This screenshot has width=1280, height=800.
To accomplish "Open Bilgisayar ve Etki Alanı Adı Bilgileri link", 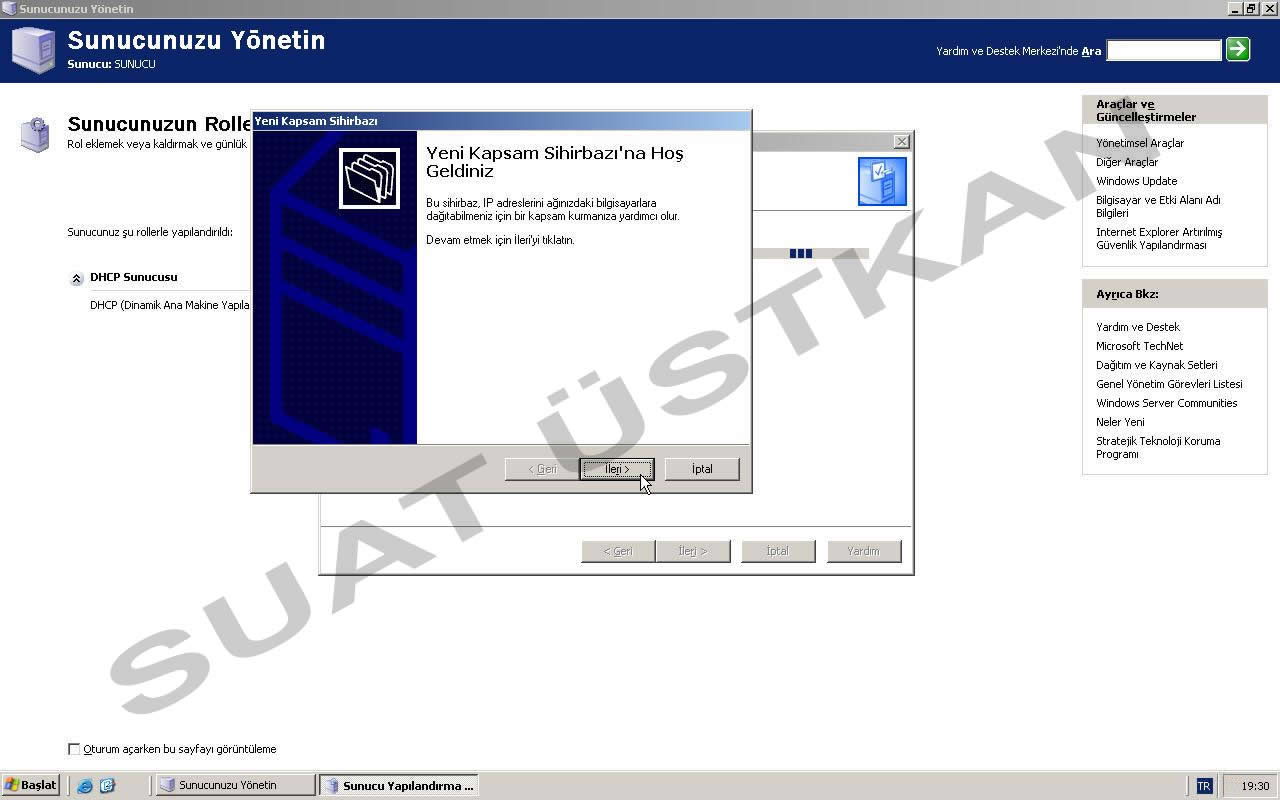I will coord(1158,206).
